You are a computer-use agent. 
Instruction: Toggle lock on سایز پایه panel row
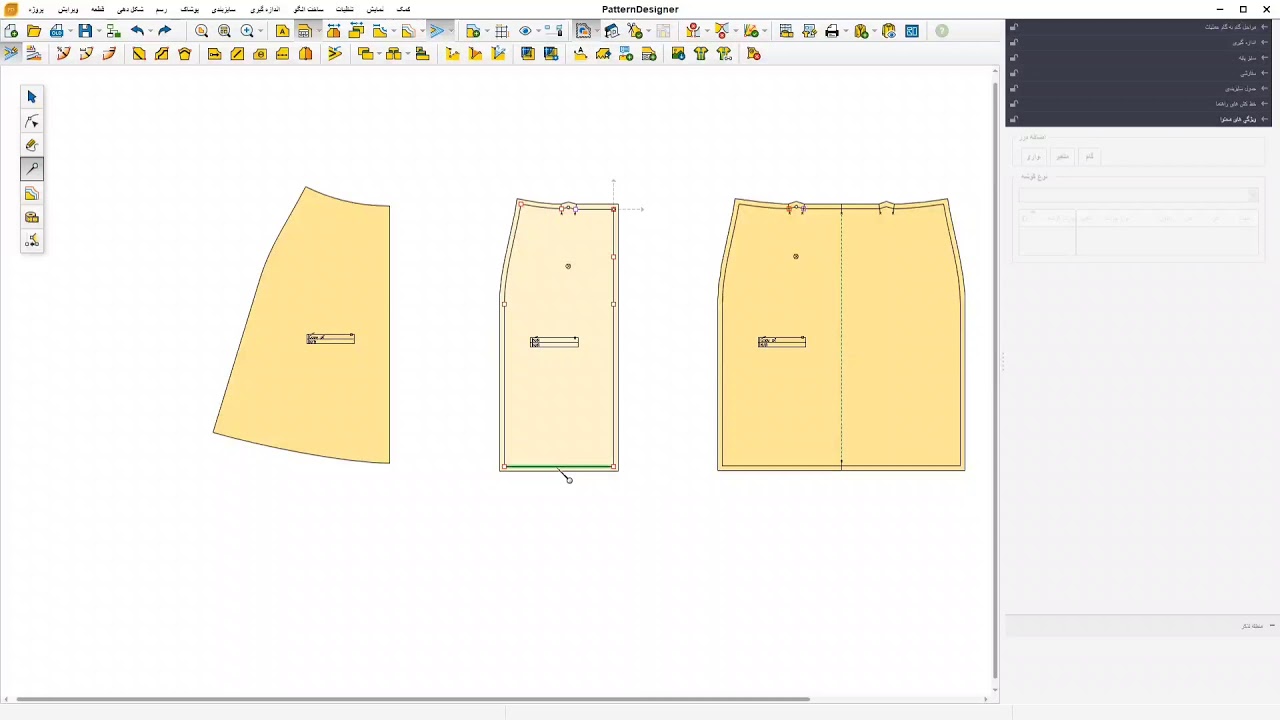(1014, 58)
